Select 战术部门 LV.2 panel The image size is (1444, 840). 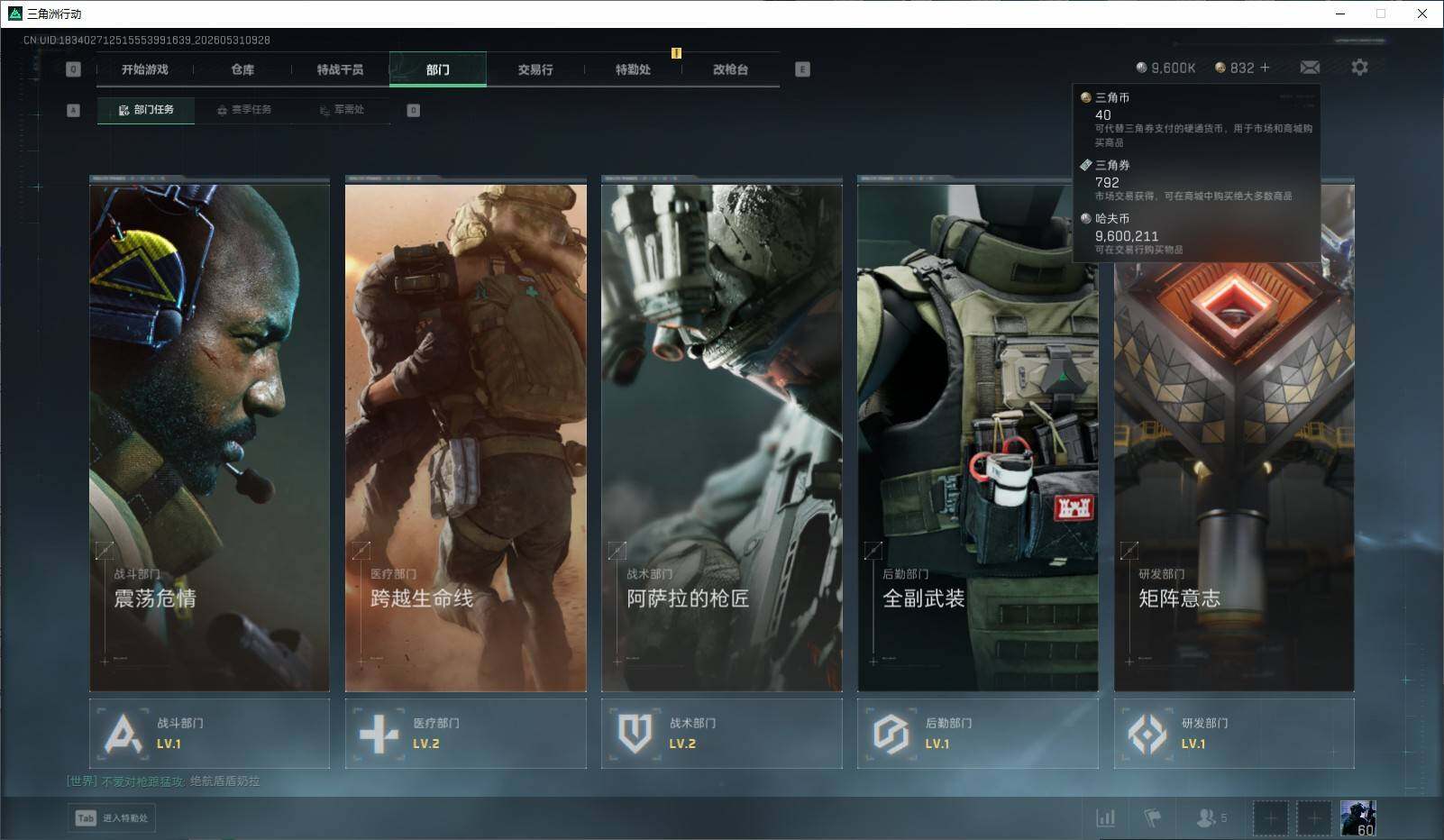click(x=722, y=734)
